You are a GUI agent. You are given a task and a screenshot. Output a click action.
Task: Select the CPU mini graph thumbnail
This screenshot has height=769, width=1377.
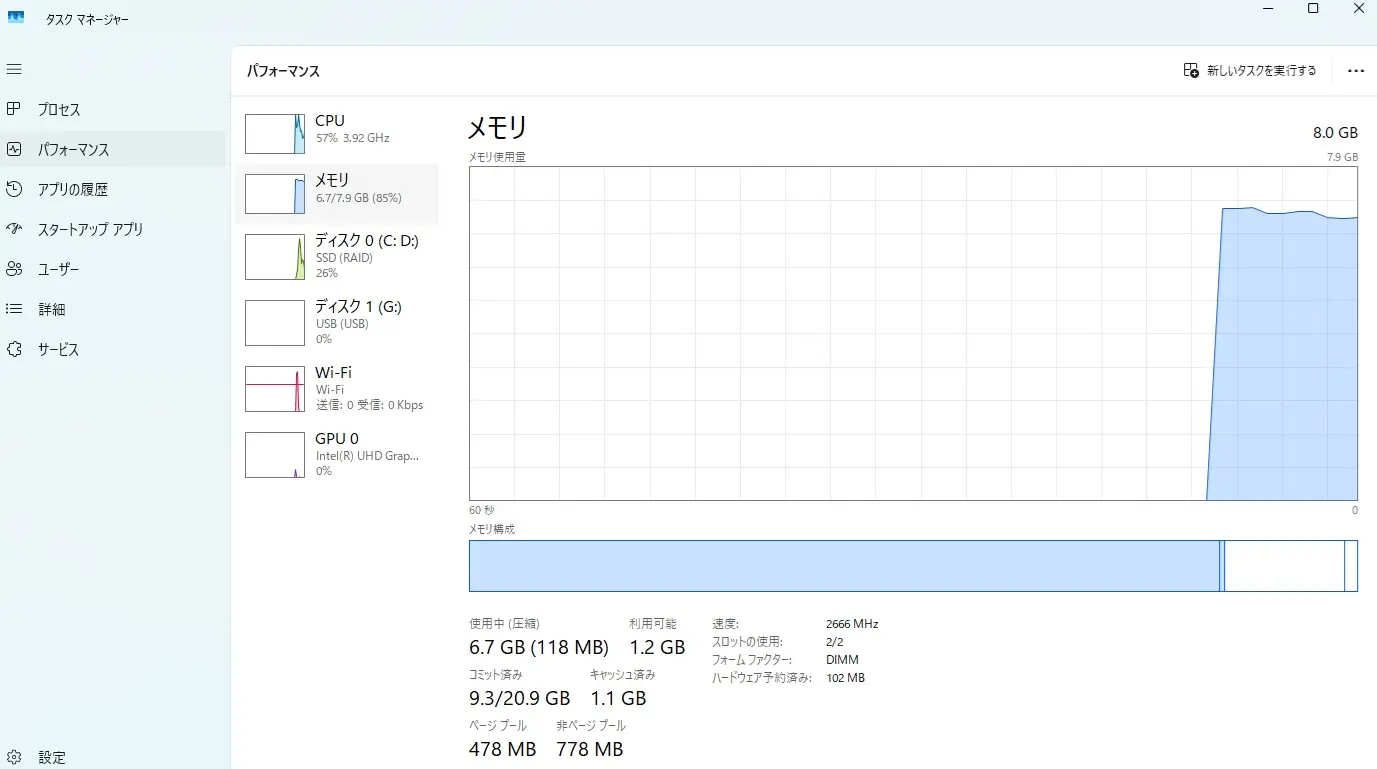click(275, 134)
